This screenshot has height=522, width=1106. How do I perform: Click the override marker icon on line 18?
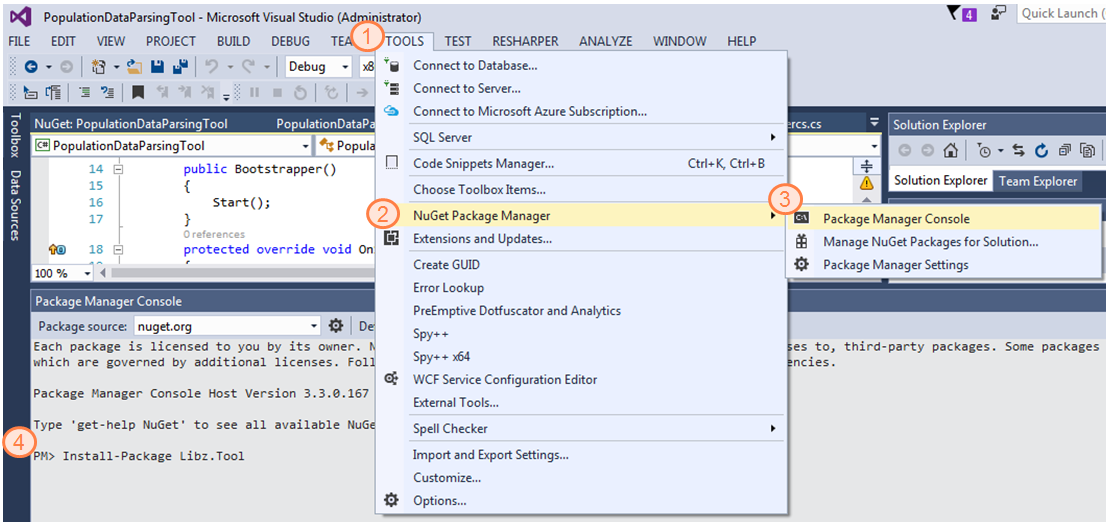click(56, 249)
